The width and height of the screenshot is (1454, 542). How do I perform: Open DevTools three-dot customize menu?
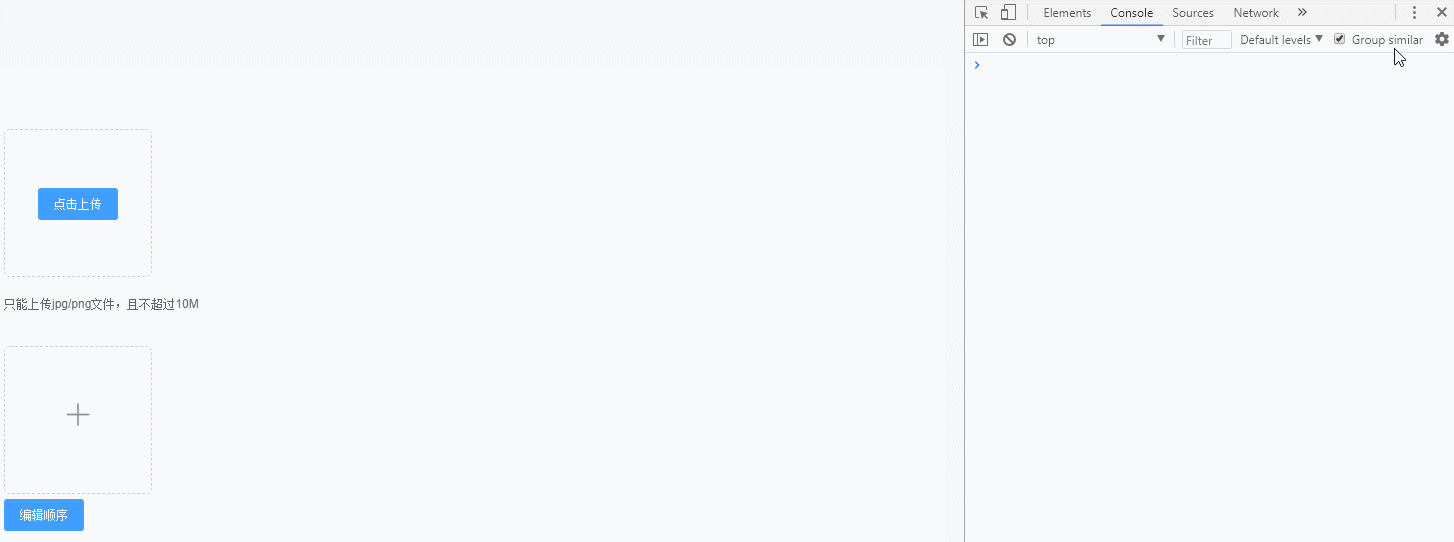(x=1414, y=13)
